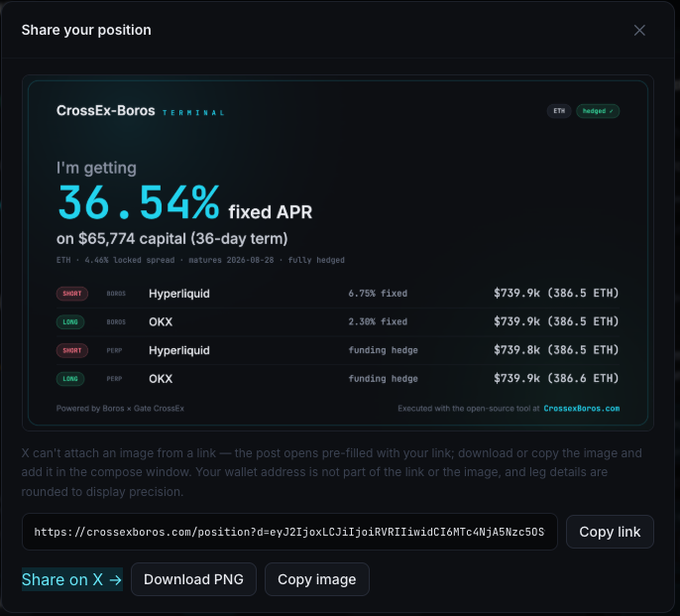Click the '6.75% fixed' rate value
680x616 pixels.
378,293
